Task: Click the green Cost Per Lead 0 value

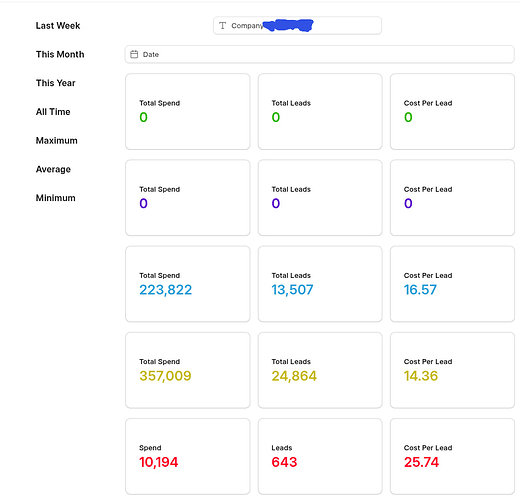Action: click(408, 117)
